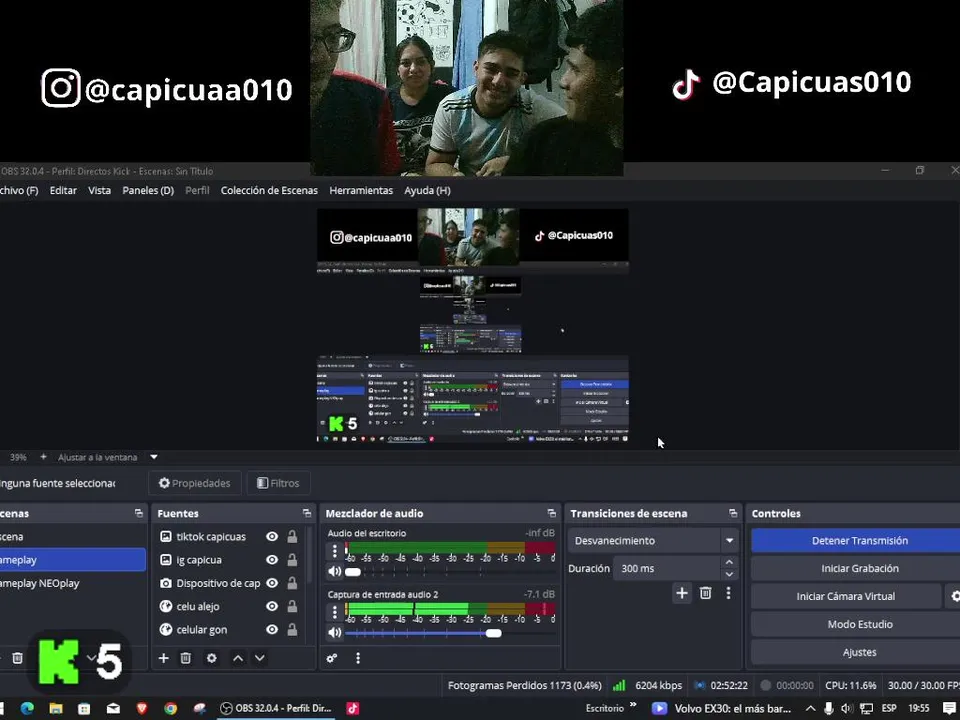Viewport: 960px width, 720px height.
Task: Open options dots for Captura de entrada audio 2
Action: tap(334, 612)
